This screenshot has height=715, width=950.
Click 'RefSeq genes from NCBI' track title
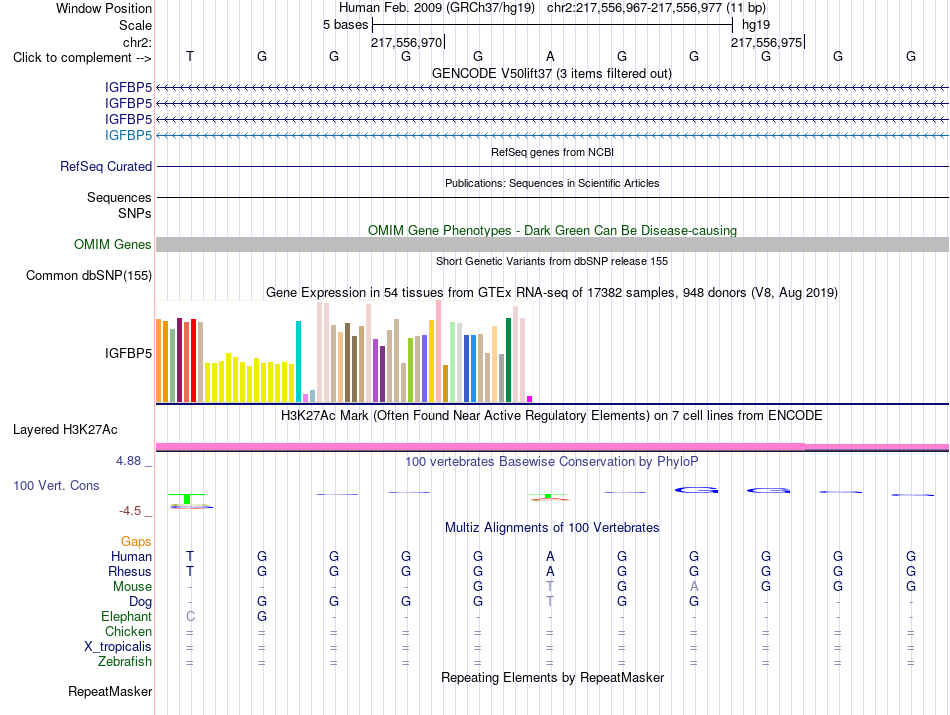(x=552, y=152)
